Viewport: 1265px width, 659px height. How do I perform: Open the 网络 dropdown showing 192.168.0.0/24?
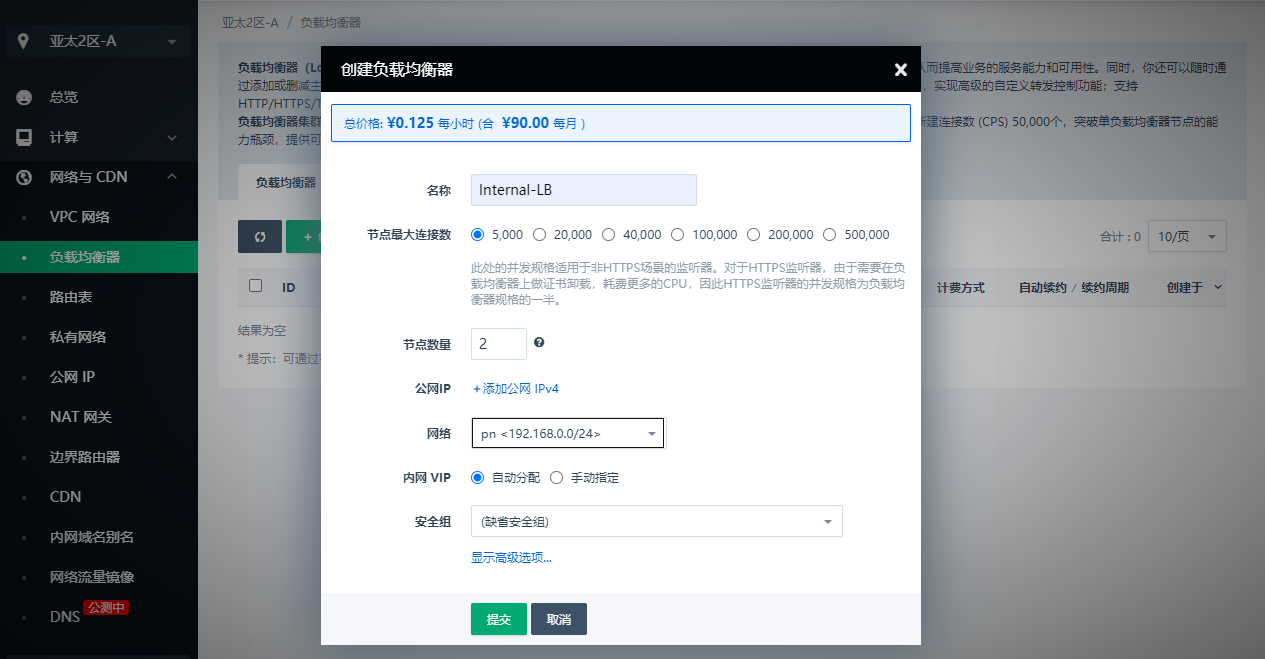point(567,433)
